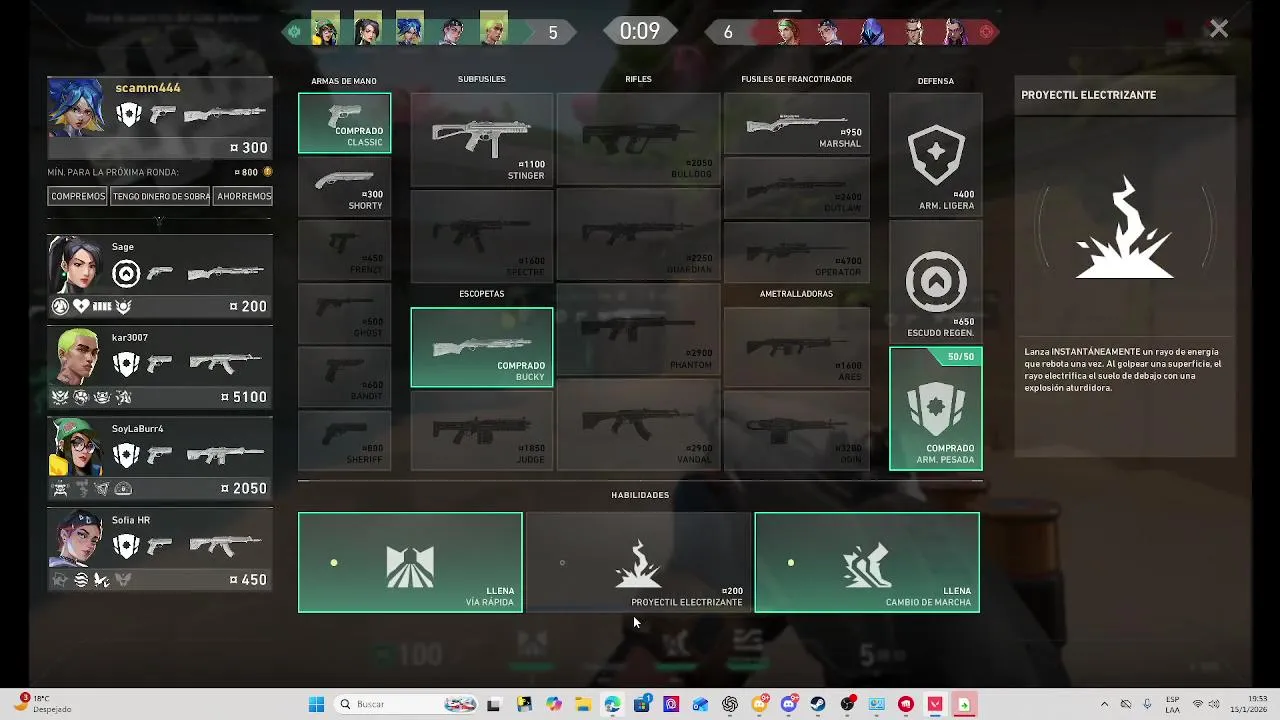The height and width of the screenshot is (720, 1280).
Task: Click the Subfusiles category header
Action: (481, 79)
